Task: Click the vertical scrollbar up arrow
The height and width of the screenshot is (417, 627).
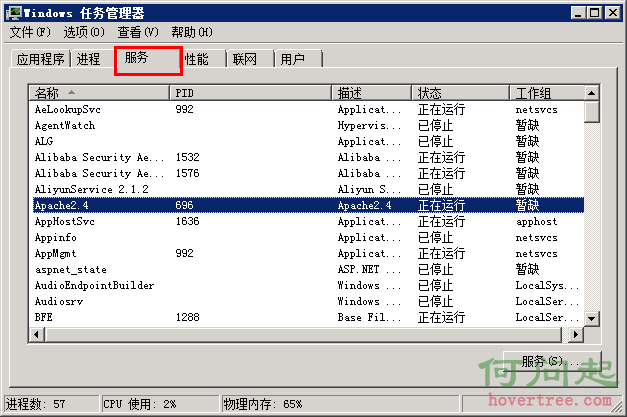Action: (591, 93)
